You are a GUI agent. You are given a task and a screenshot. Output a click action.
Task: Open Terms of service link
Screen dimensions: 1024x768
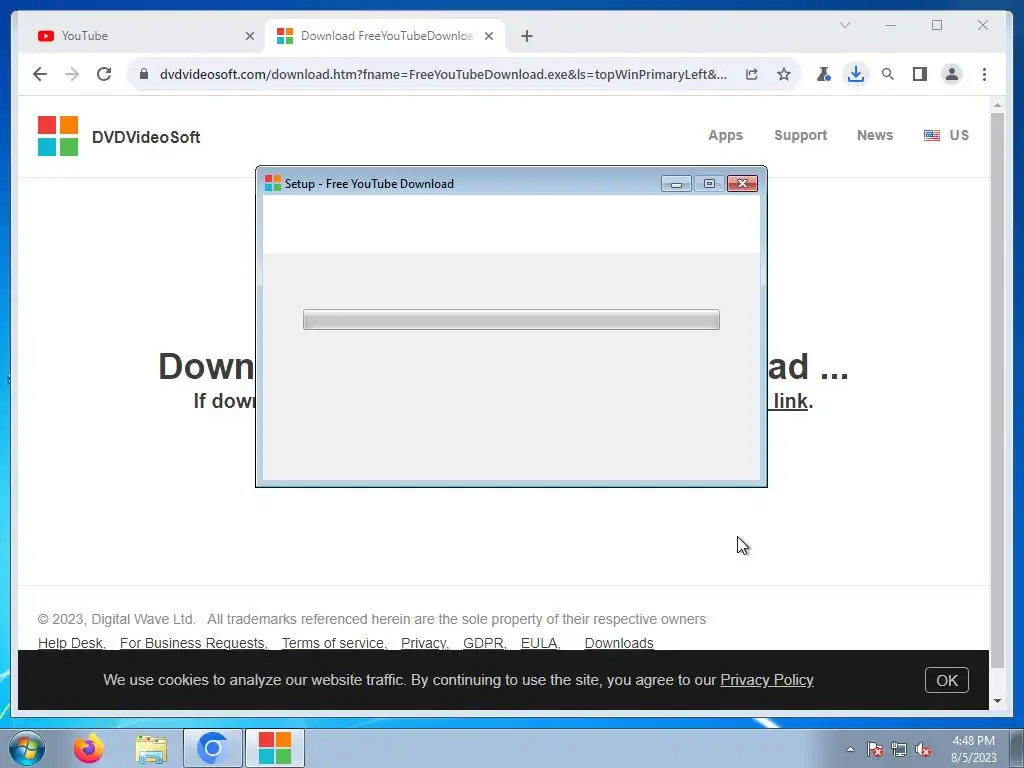(334, 643)
